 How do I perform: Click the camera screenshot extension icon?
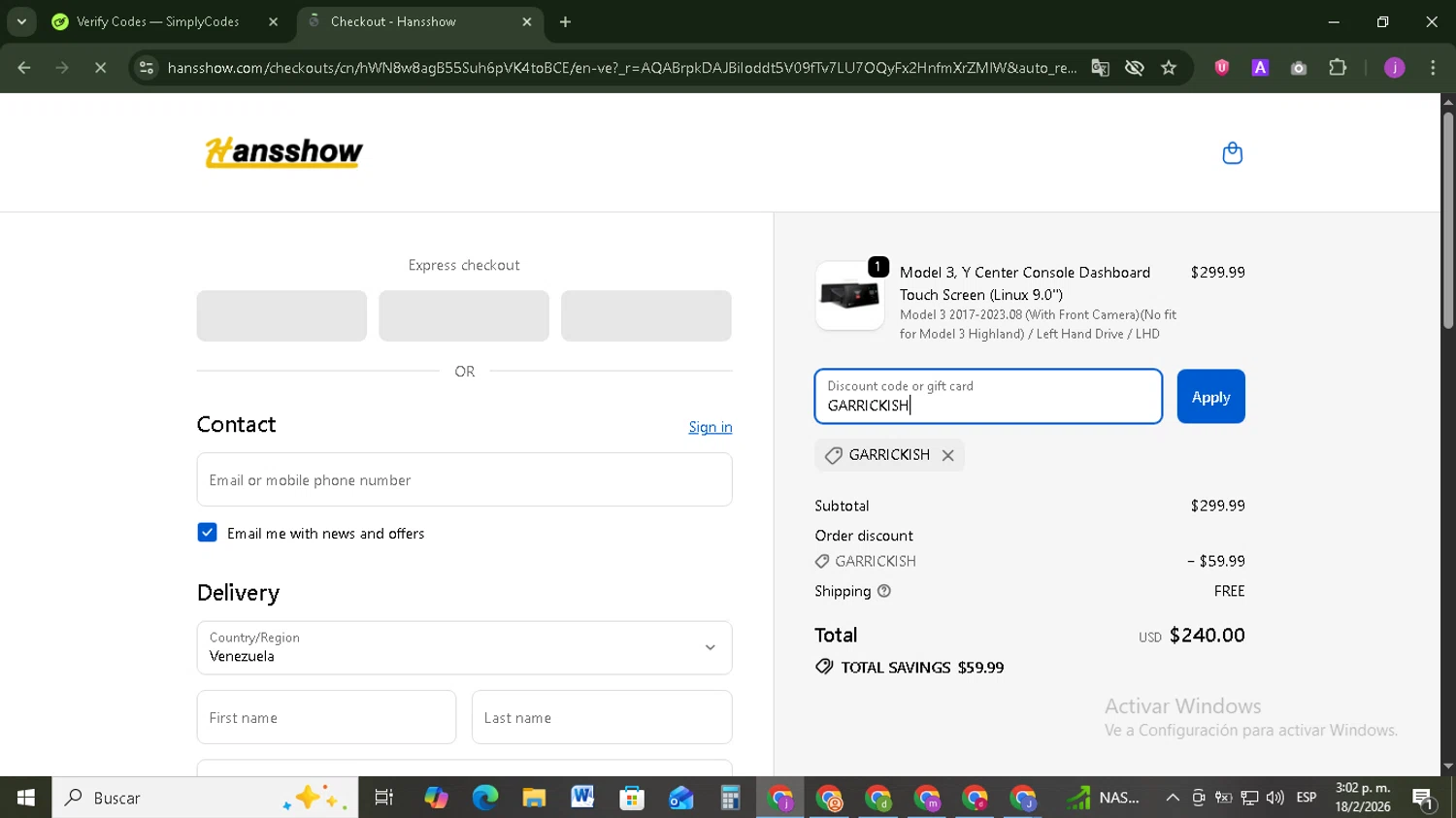1299,68
